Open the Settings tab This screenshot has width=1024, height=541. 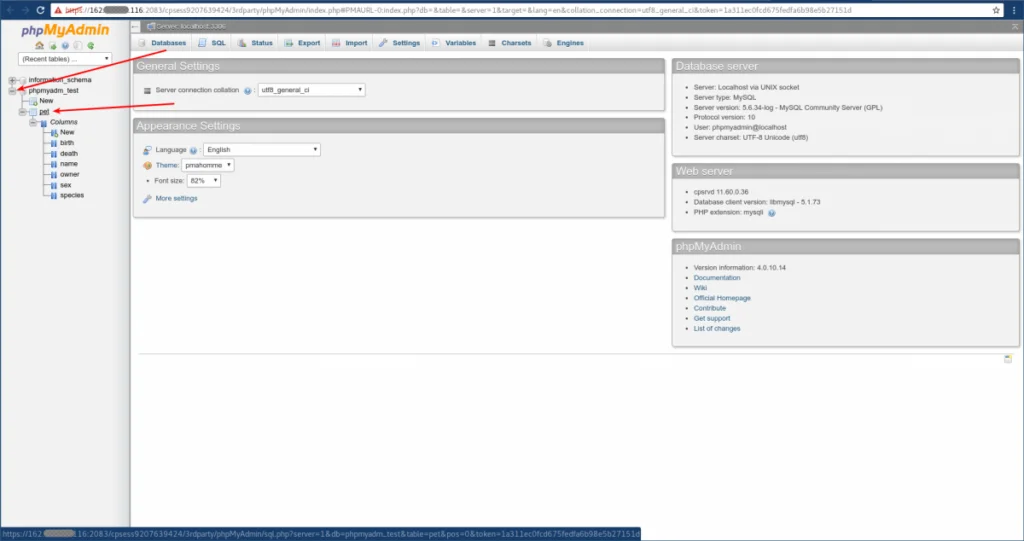point(399,43)
